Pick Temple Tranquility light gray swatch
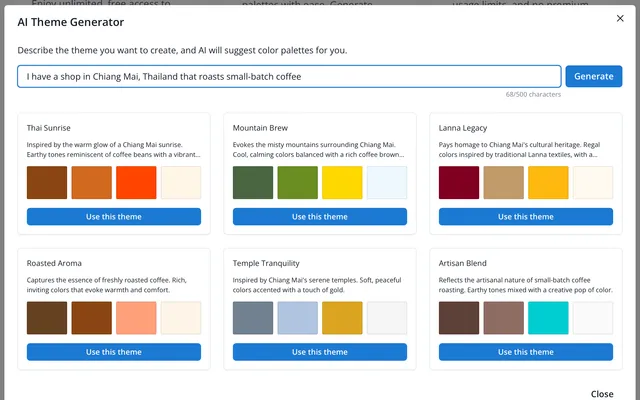640x400 pixels. pos(387,318)
